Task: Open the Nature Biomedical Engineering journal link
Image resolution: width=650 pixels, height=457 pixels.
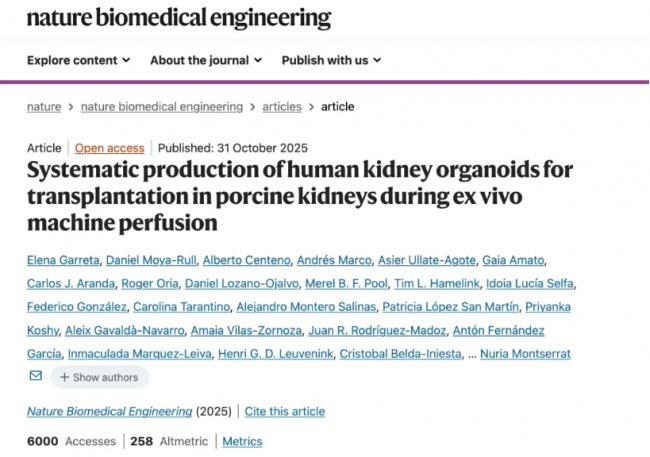Action: pos(110,411)
